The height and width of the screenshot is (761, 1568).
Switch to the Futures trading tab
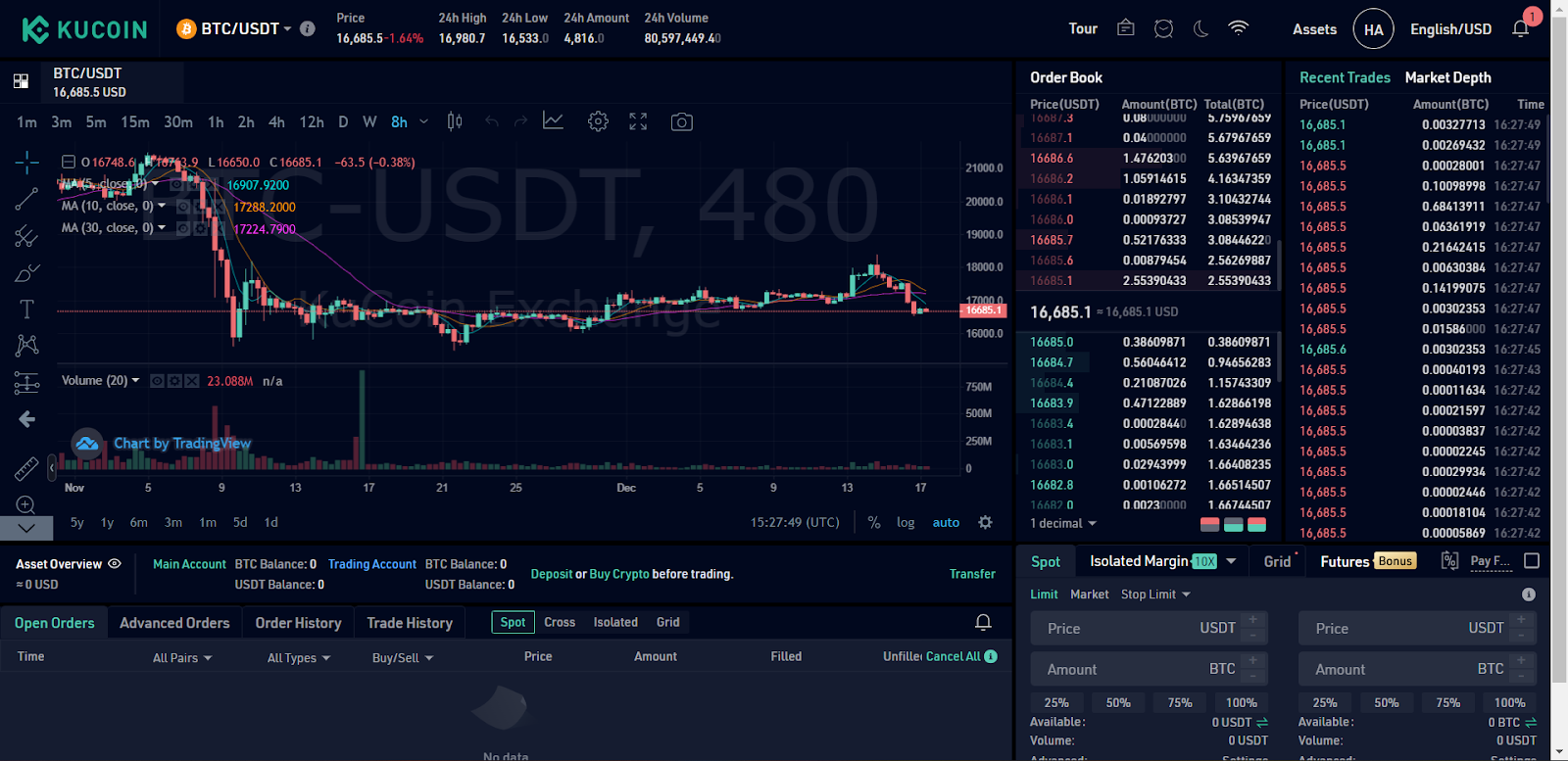pyautogui.click(x=1345, y=561)
